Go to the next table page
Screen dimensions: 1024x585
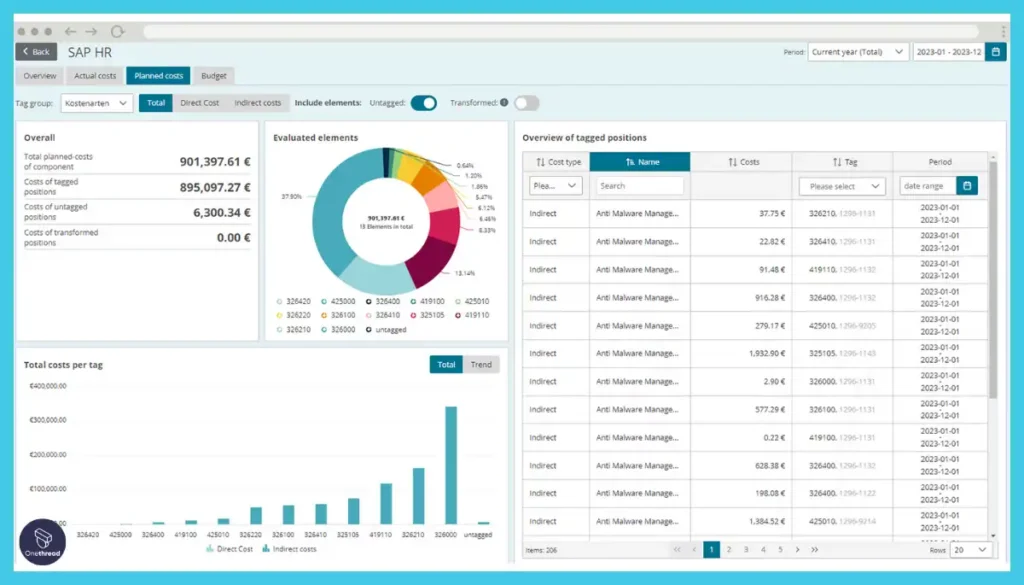(x=797, y=550)
